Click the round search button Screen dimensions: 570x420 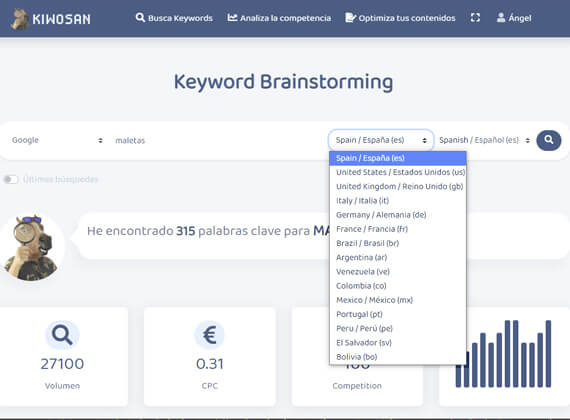point(549,140)
